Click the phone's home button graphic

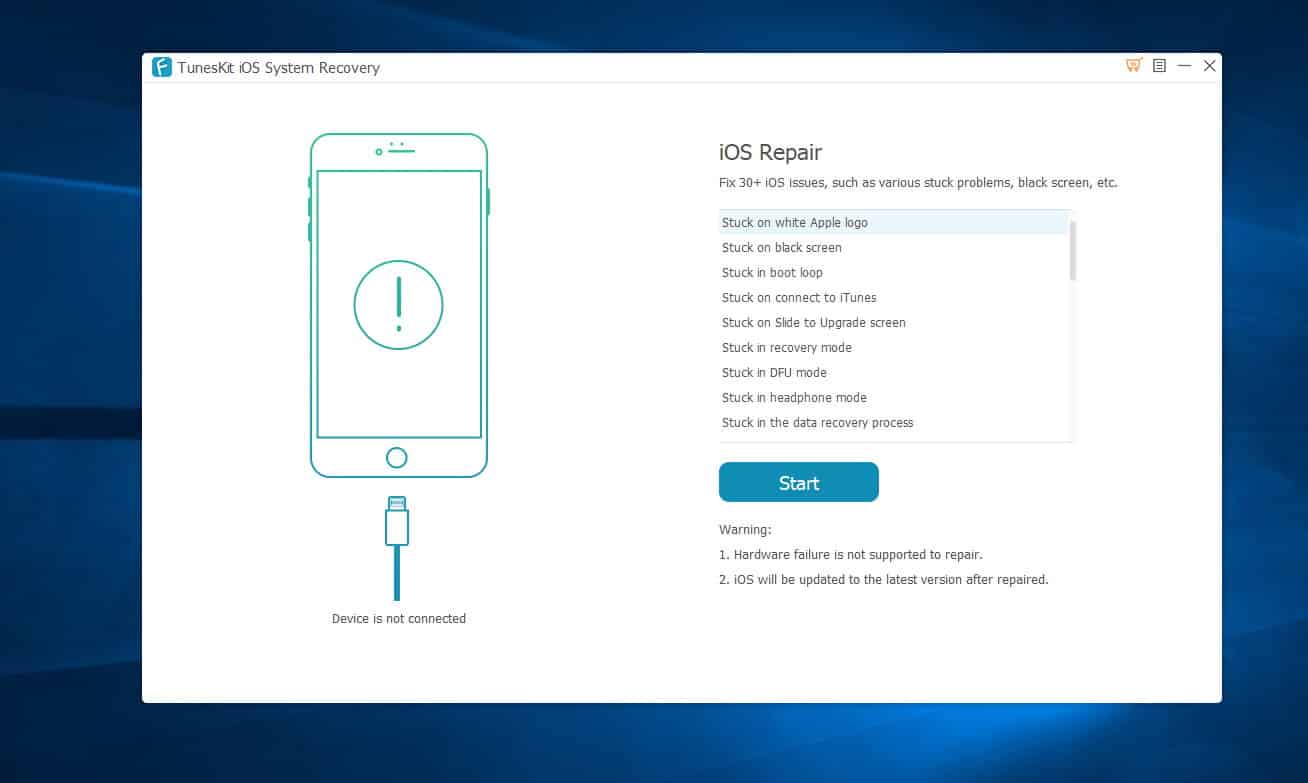(x=397, y=458)
